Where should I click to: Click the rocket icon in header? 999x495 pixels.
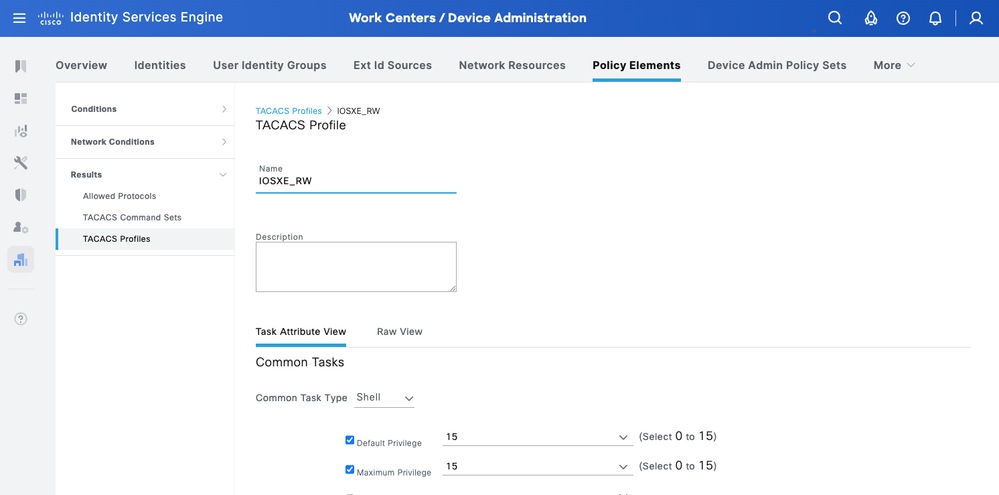(871, 18)
